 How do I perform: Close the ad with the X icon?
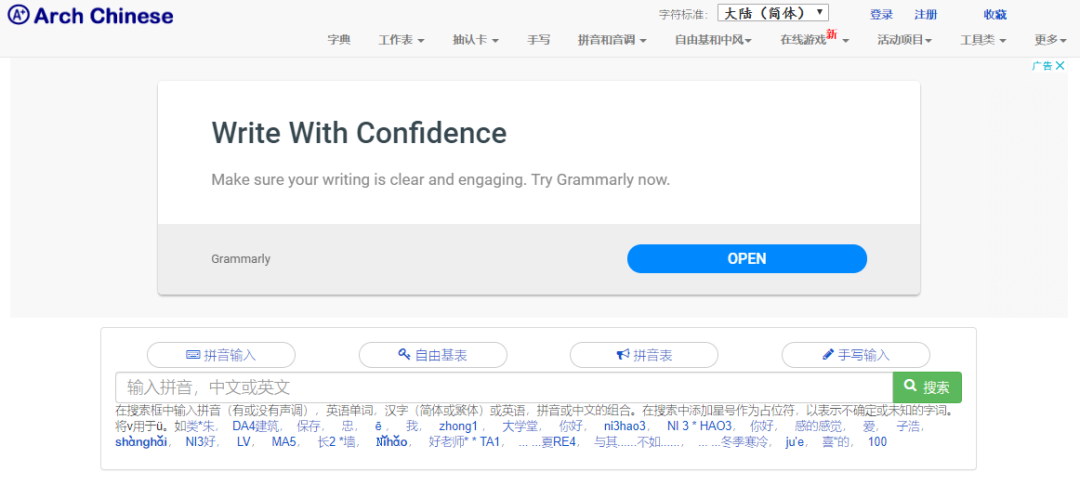(1060, 65)
